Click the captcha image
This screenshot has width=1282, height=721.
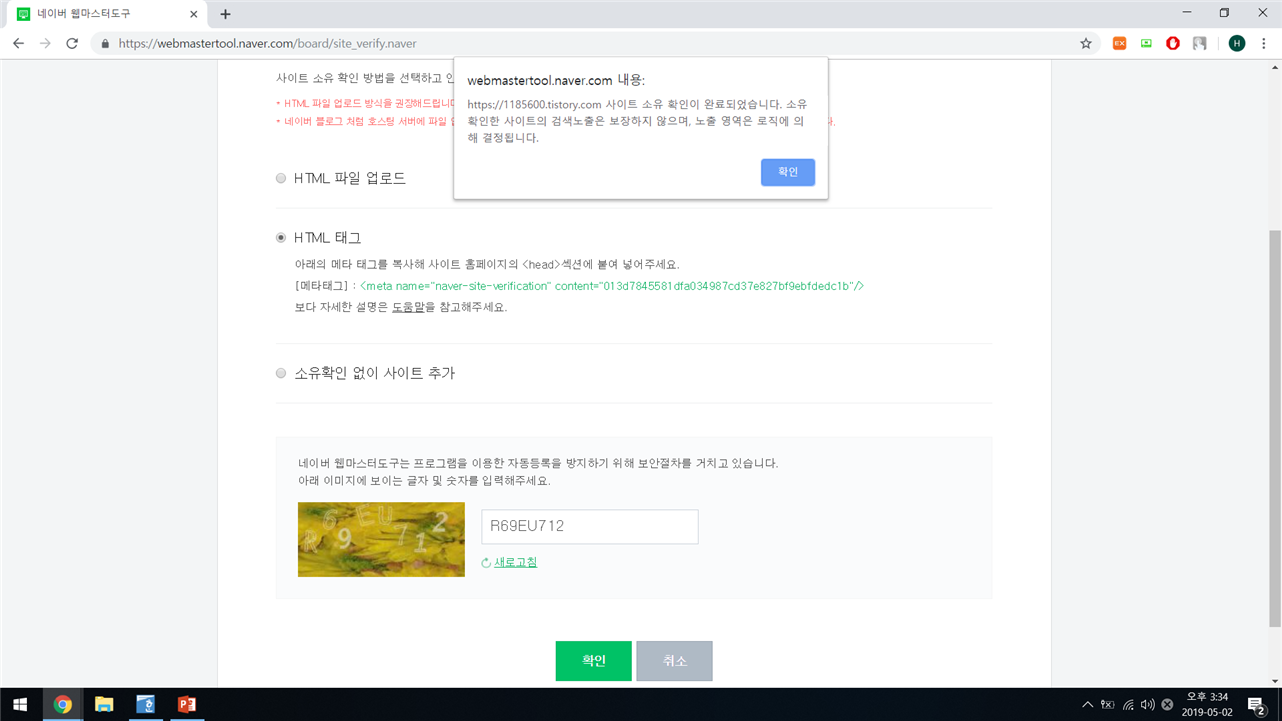[x=381, y=539]
